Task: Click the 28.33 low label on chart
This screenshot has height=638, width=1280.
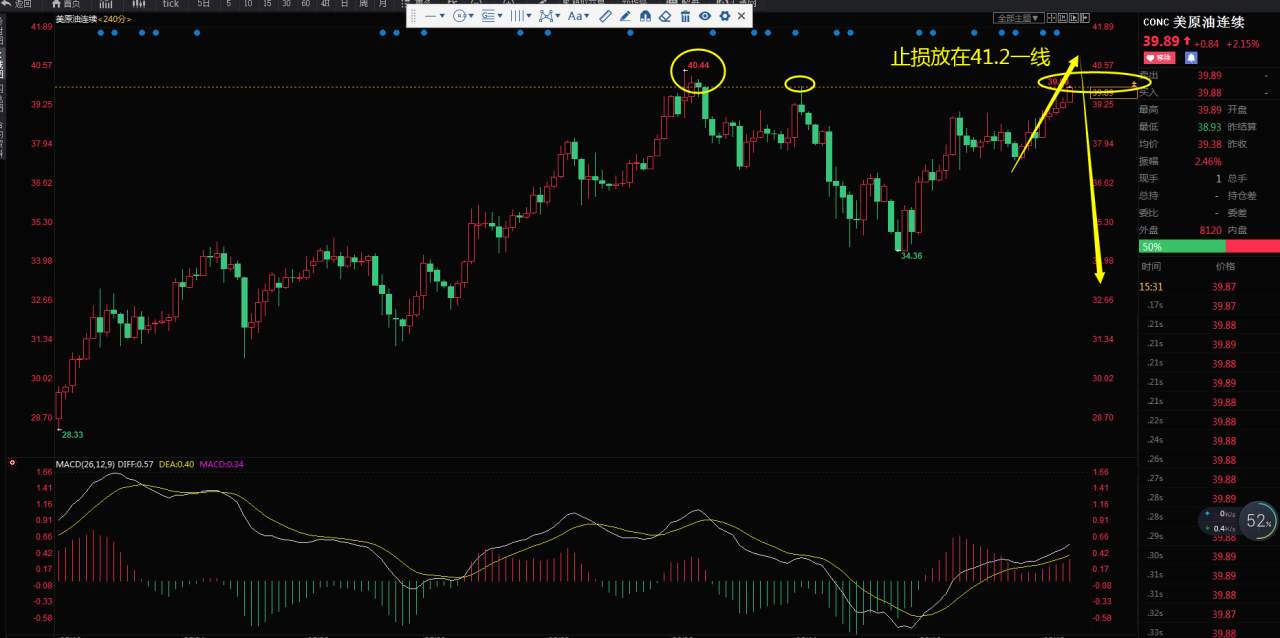Action: pyautogui.click(x=72, y=435)
